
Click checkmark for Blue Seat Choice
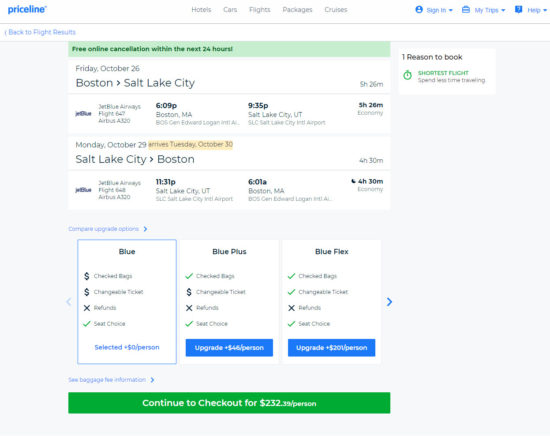pyautogui.click(x=87, y=324)
